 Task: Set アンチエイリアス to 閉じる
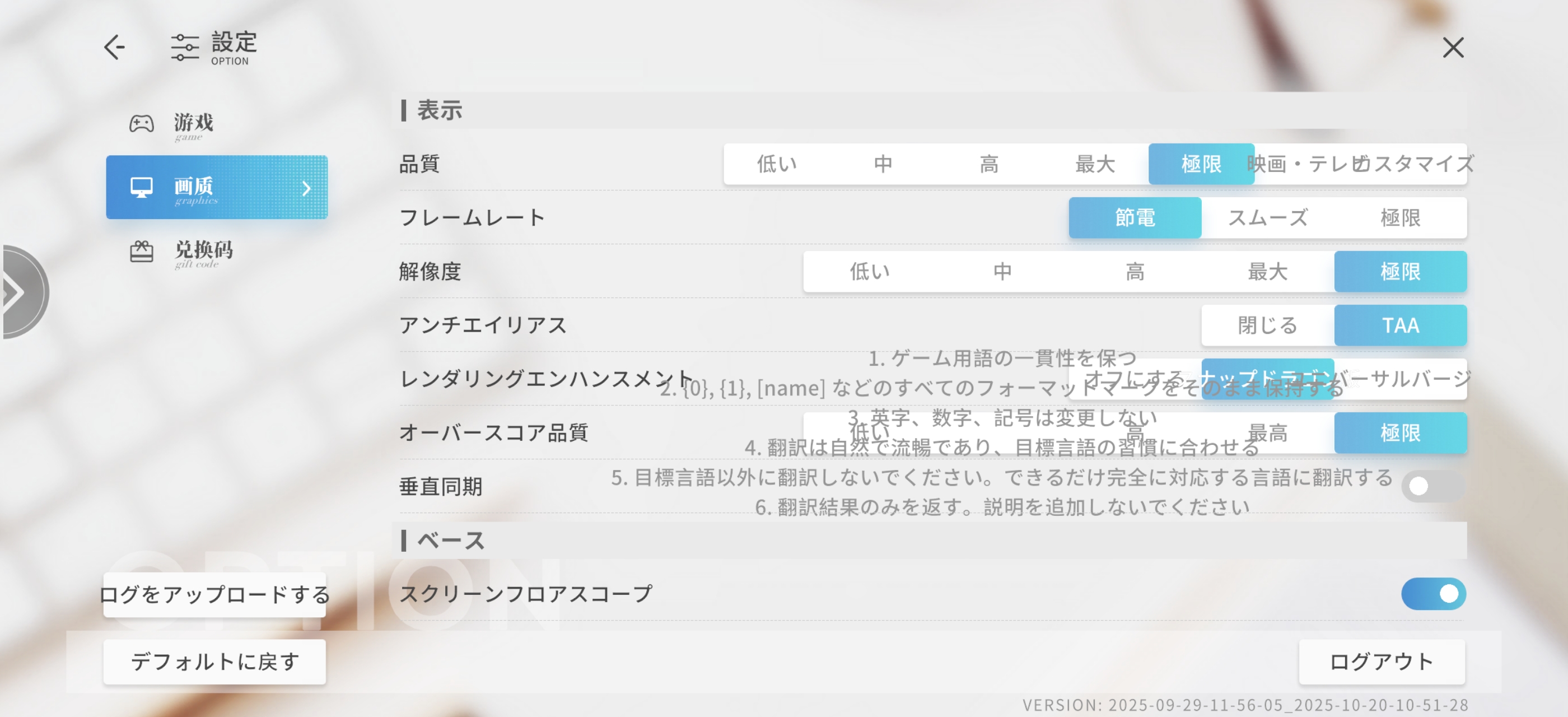(1267, 325)
